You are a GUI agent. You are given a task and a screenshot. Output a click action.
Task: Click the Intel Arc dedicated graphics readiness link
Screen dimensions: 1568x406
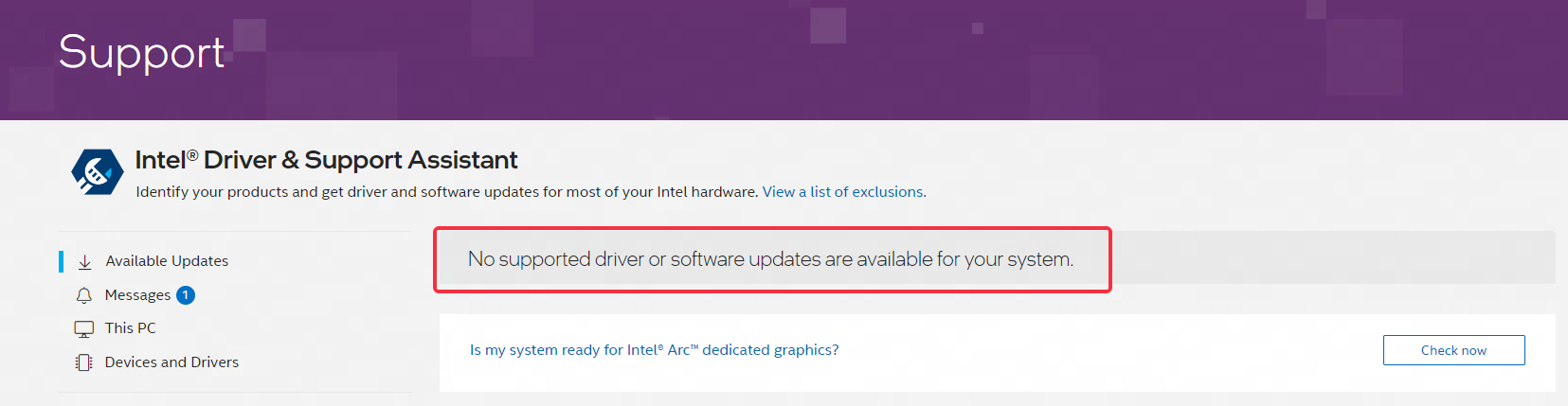pos(655,350)
